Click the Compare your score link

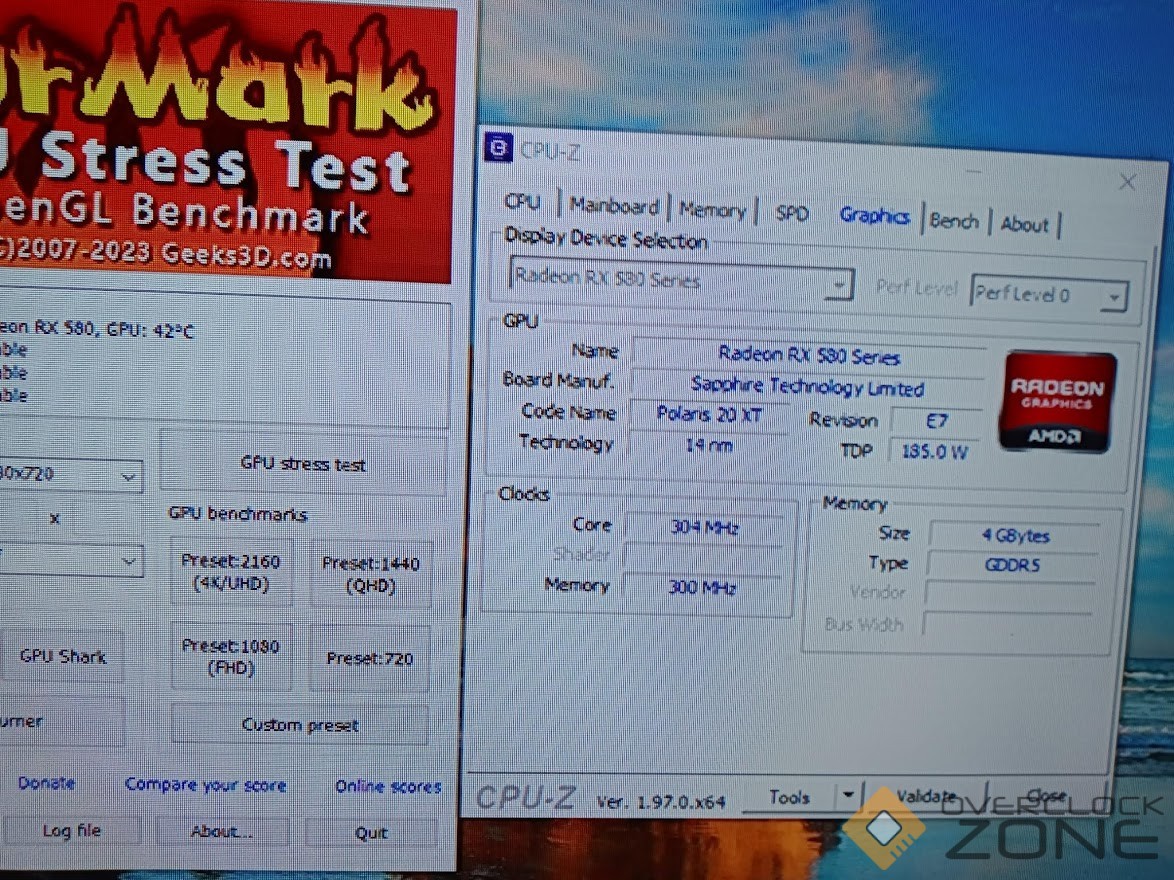pyautogui.click(x=205, y=784)
